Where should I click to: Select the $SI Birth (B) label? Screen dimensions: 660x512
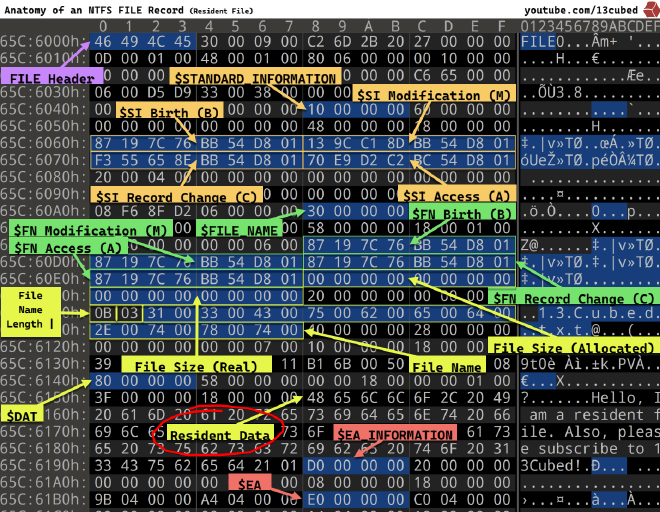[169, 112]
